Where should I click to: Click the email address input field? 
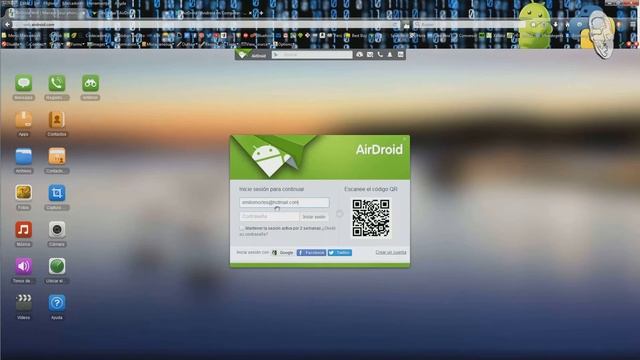click(x=284, y=202)
